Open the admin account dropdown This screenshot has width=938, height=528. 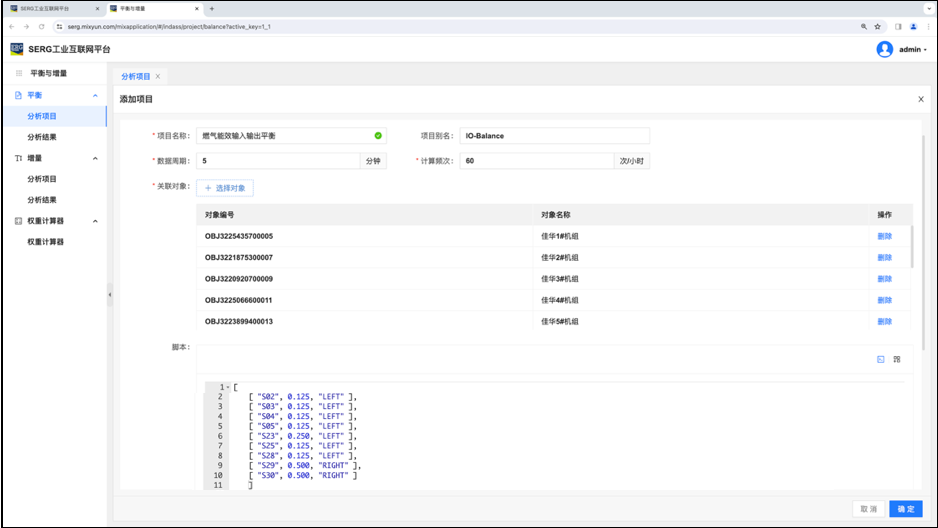(912, 49)
